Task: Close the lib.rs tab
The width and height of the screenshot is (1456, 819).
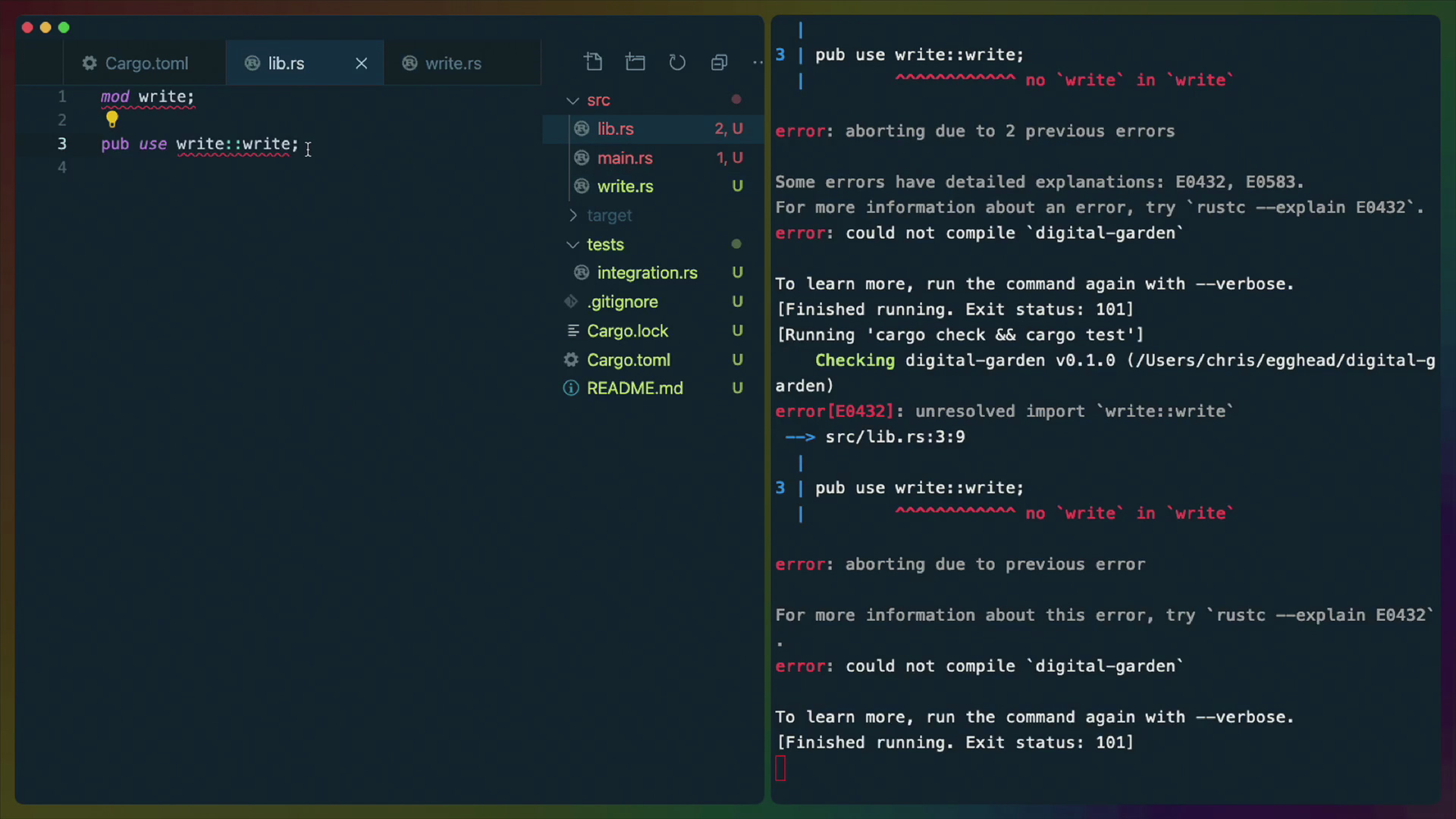Action: point(361,63)
